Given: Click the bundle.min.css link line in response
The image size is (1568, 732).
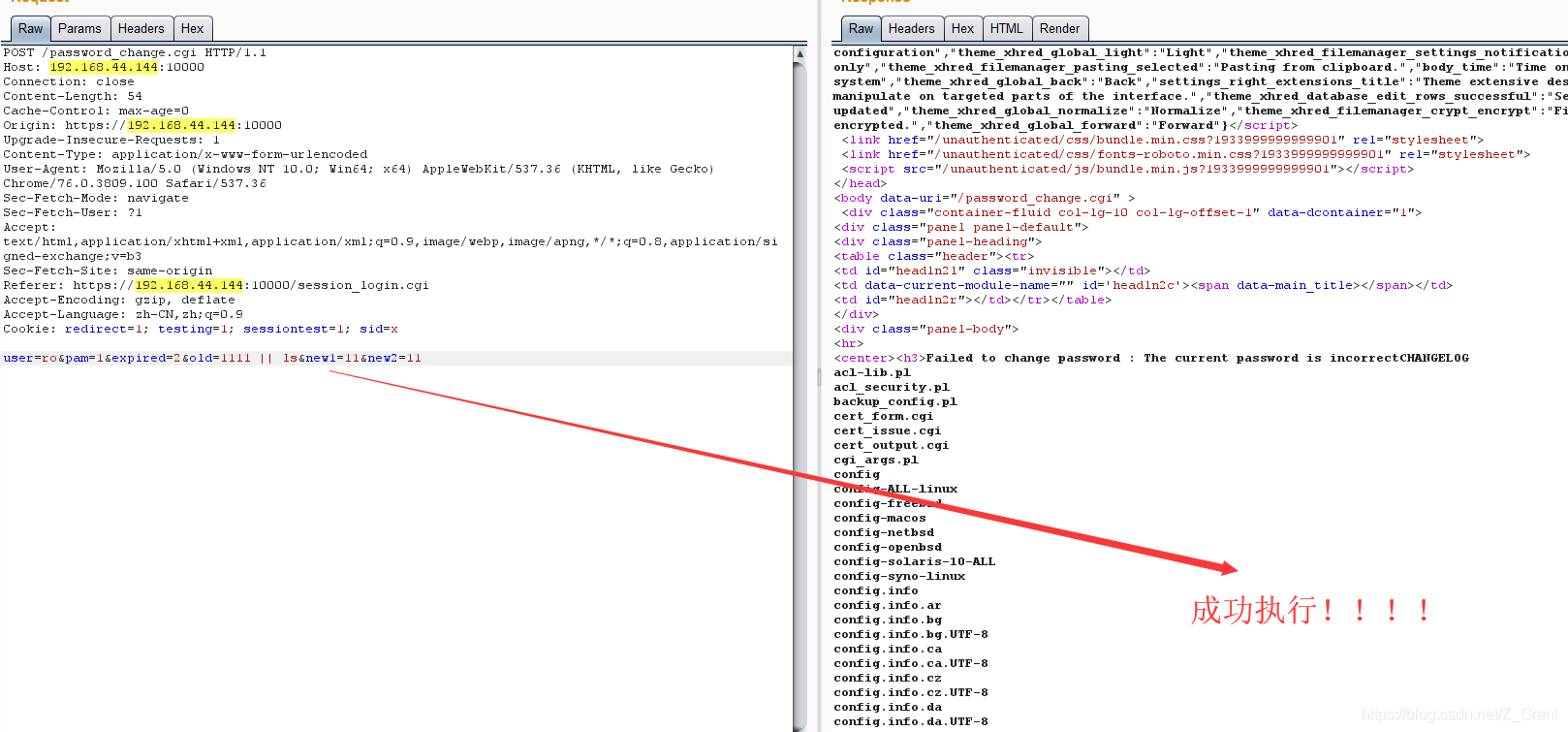Looking at the screenshot, I should click(x=1162, y=140).
